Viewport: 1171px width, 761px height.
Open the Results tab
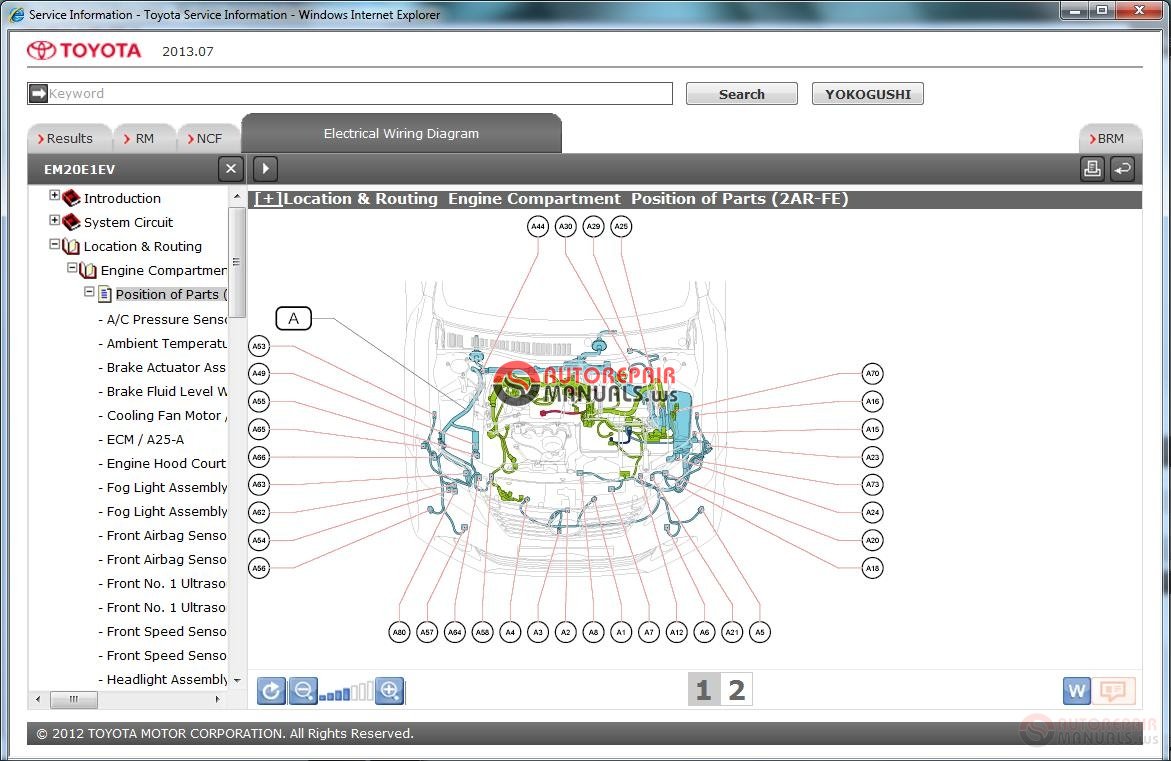[x=69, y=138]
